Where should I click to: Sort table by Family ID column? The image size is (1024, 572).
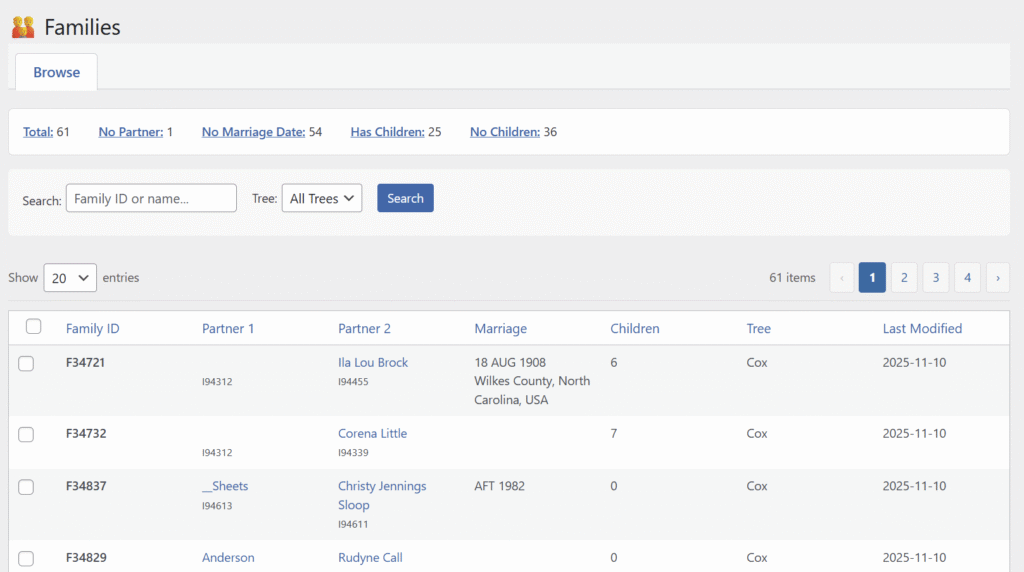click(92, 328)
